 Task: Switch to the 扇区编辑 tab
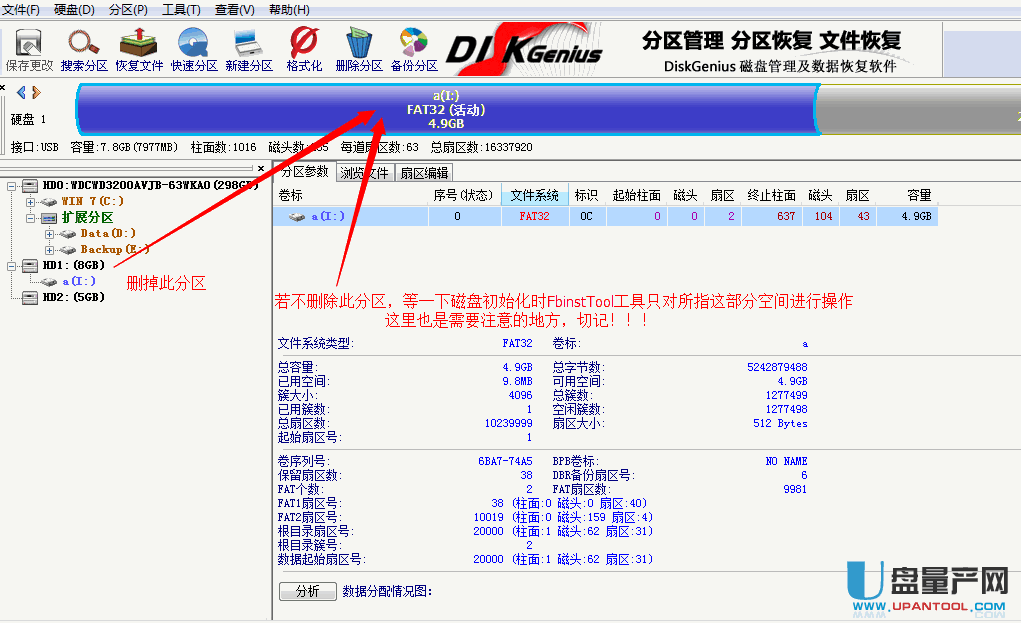[x=424, y=172]
